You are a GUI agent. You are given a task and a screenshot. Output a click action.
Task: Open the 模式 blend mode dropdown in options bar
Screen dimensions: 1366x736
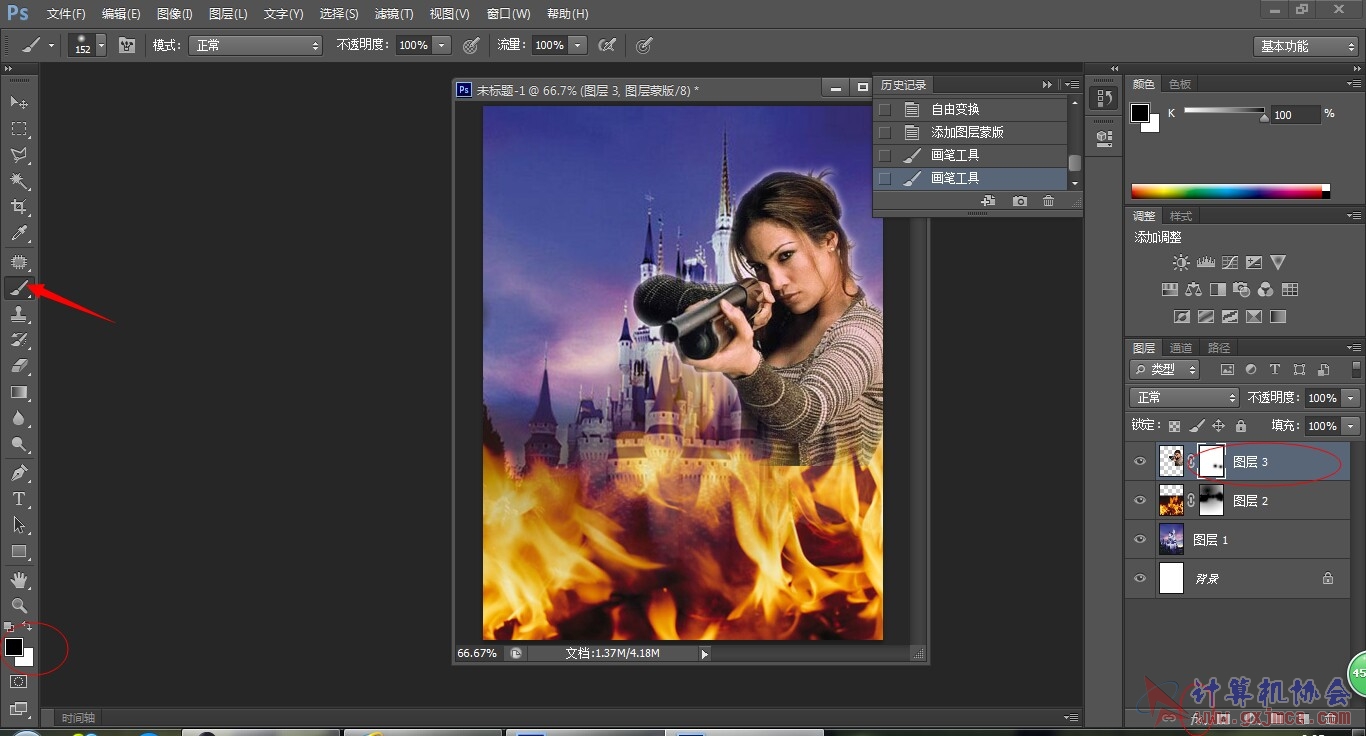[255, 45]
